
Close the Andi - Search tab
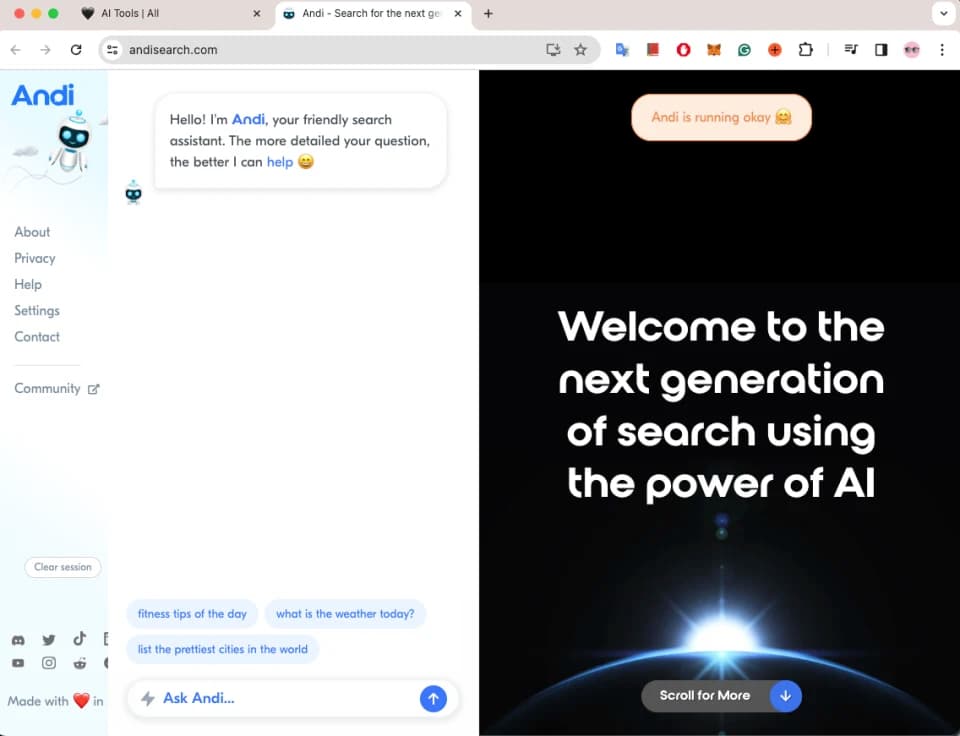(x=458, y=13)
